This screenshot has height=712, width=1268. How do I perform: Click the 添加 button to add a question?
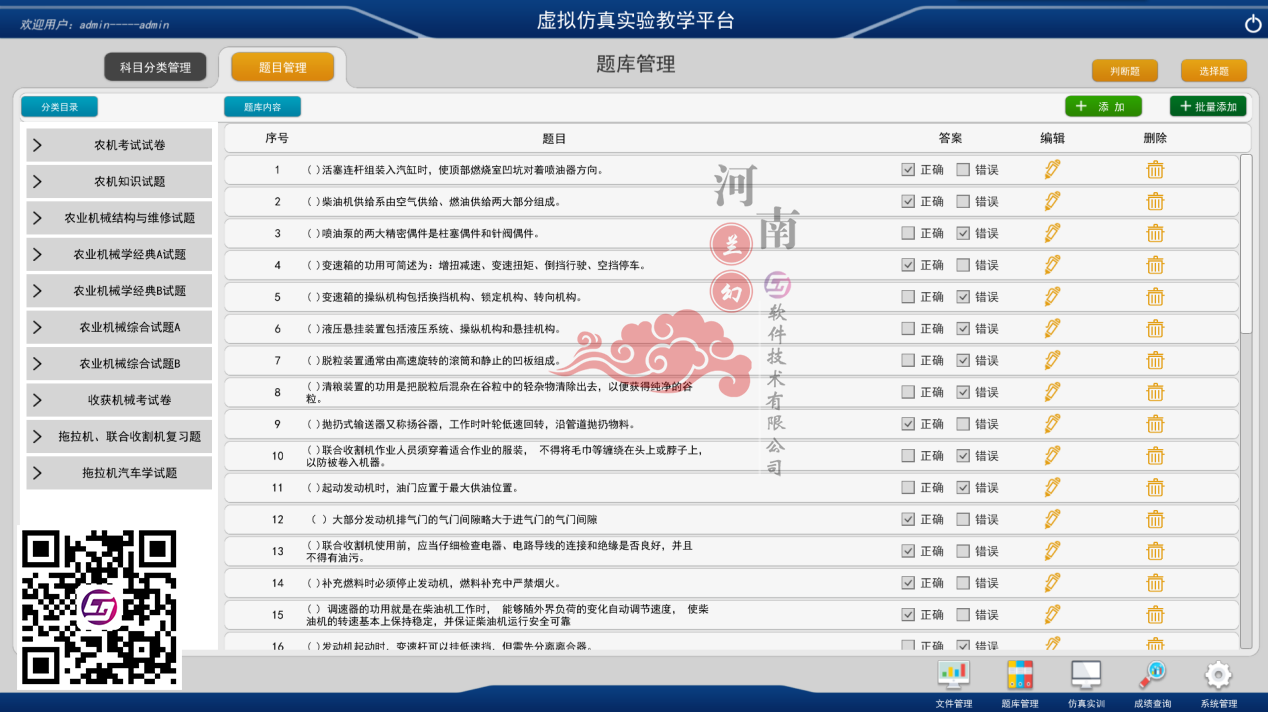(x=1103, y=105)
